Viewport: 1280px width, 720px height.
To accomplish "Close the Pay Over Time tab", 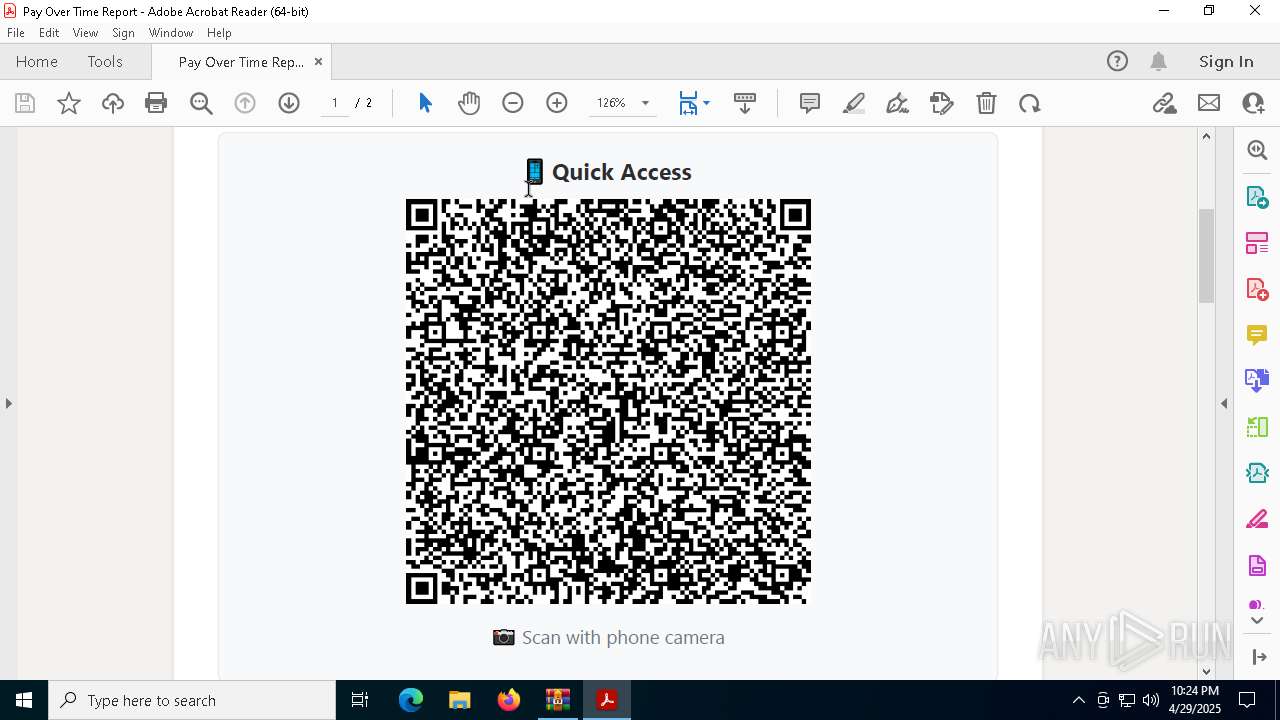I will coord(318,62).
